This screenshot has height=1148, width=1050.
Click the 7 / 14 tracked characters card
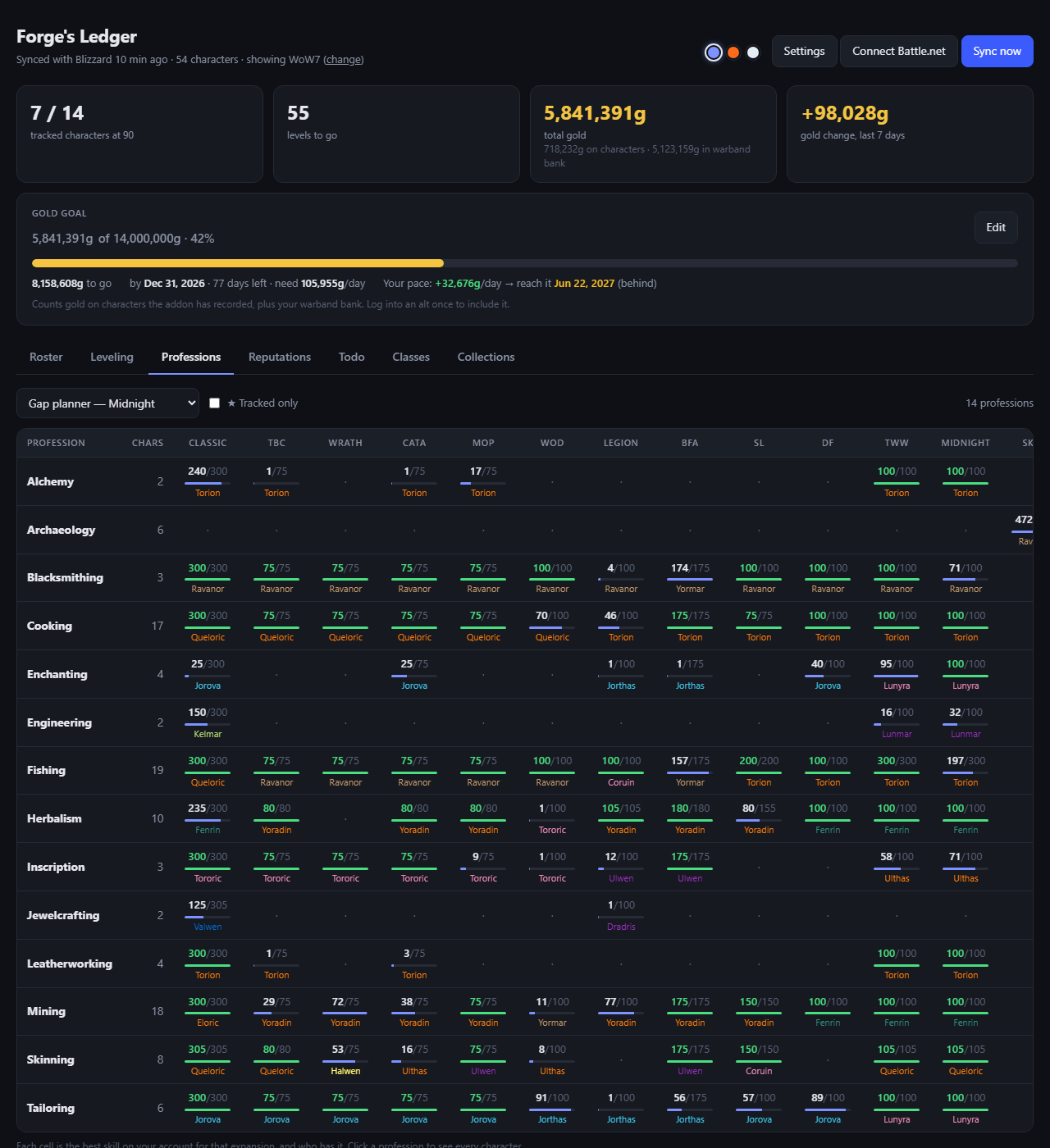(139, 134)
